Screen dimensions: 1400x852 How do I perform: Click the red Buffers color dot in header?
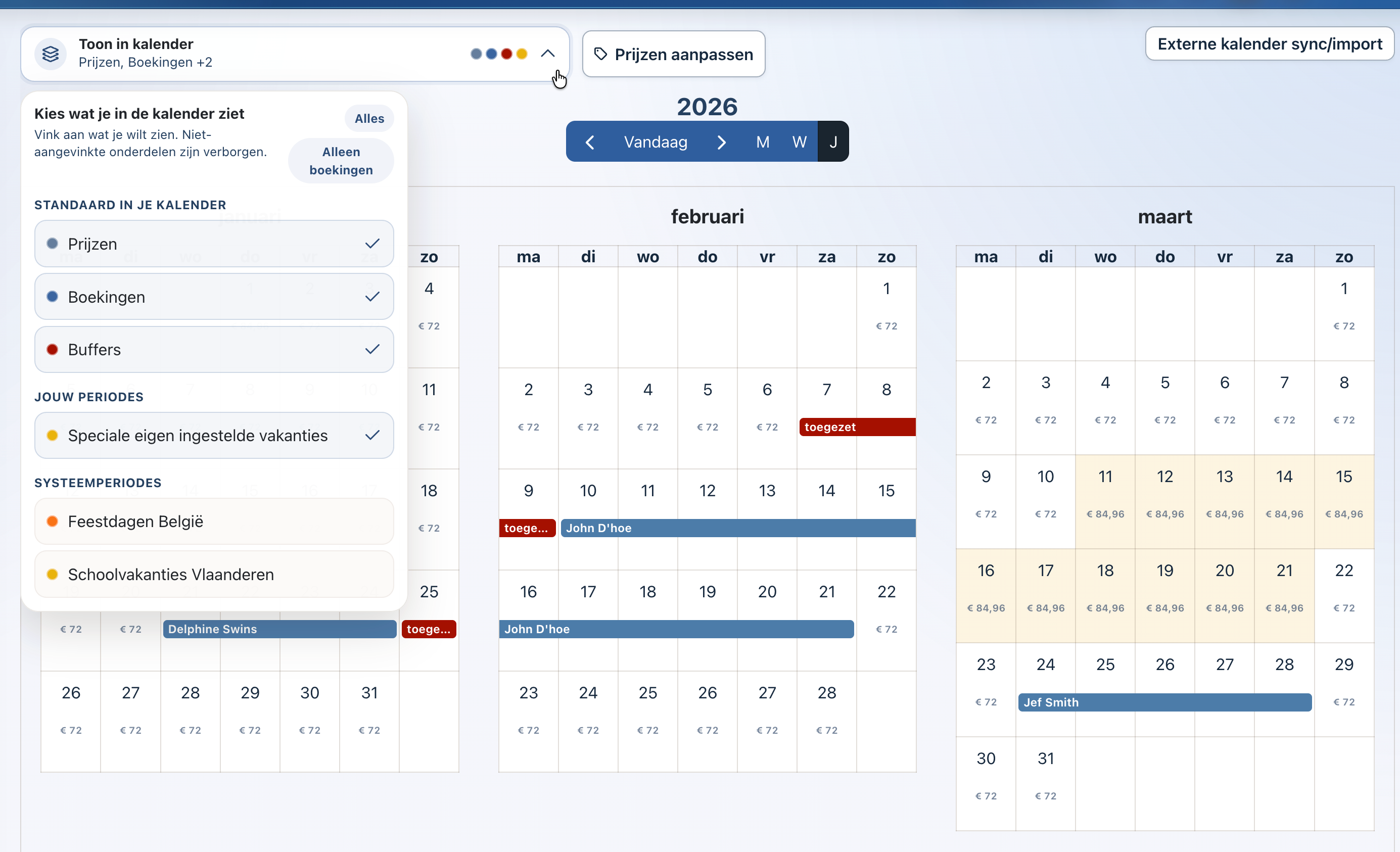pos(506,54)
